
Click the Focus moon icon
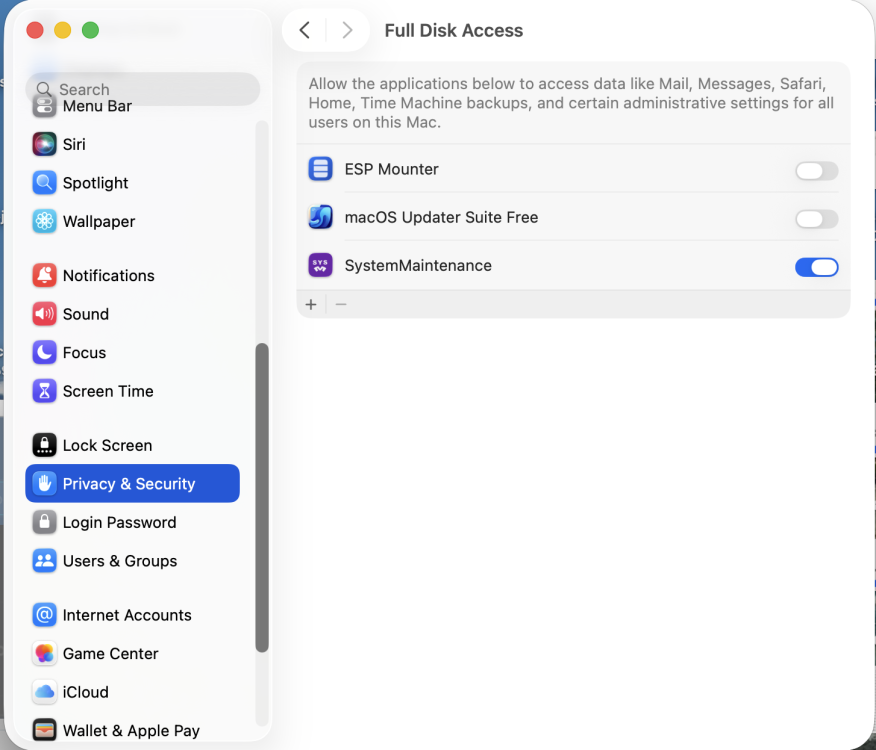pyautogui.click(x=44, y=353)
